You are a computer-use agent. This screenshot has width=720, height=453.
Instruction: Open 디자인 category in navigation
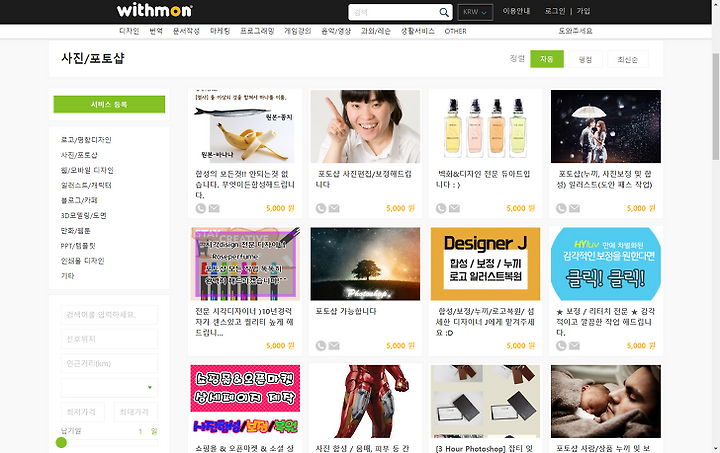click(129, 31)
